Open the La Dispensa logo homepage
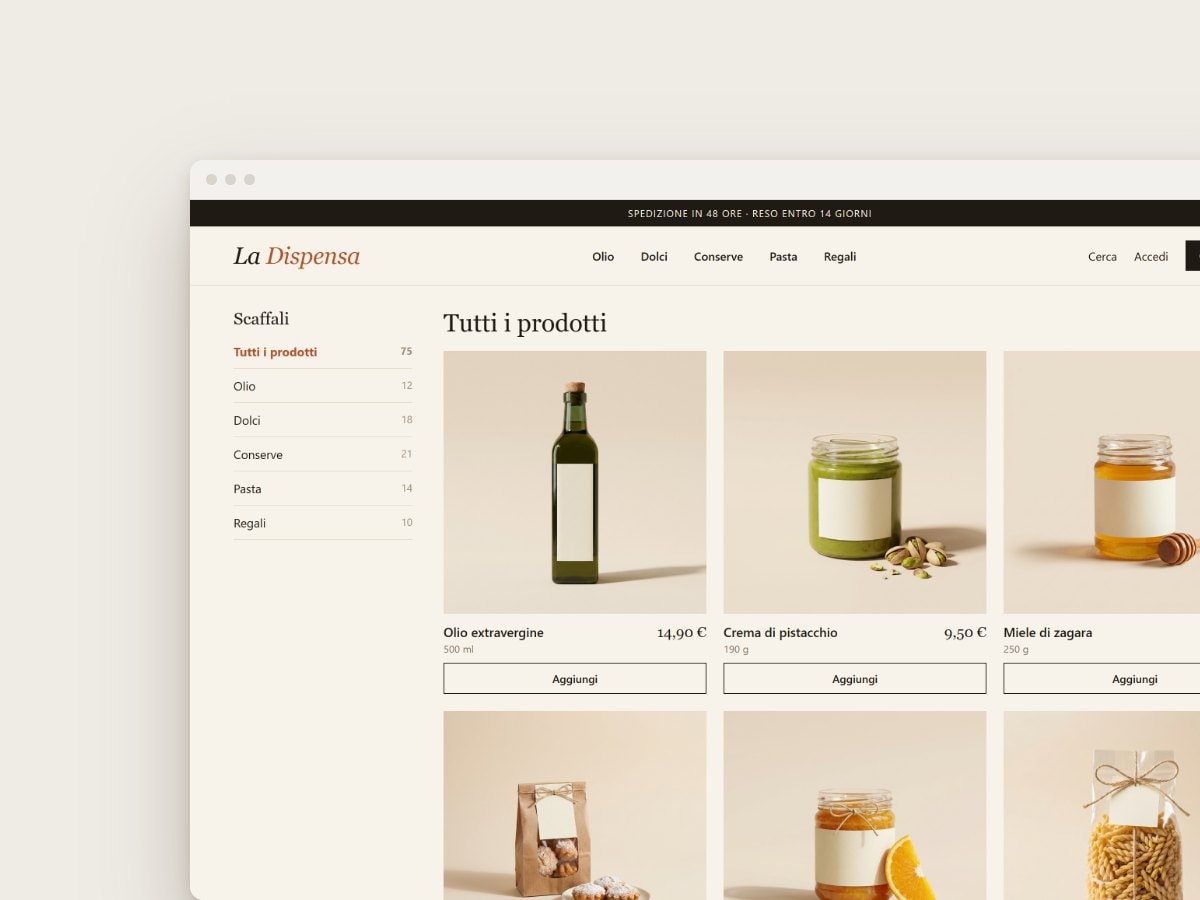1200x900 pixels. pos(296,256)
